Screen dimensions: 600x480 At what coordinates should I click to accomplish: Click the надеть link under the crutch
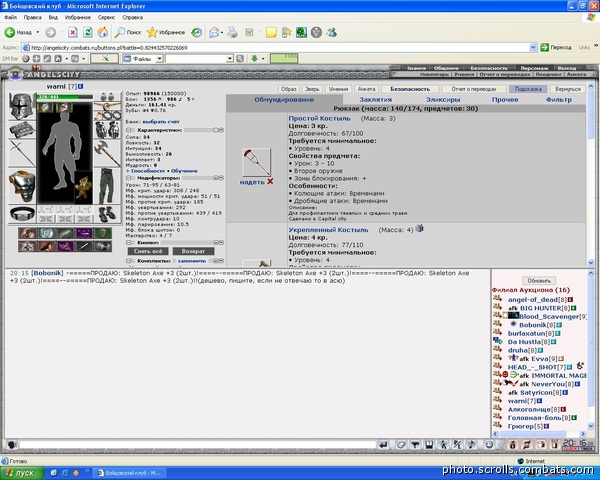252,182
